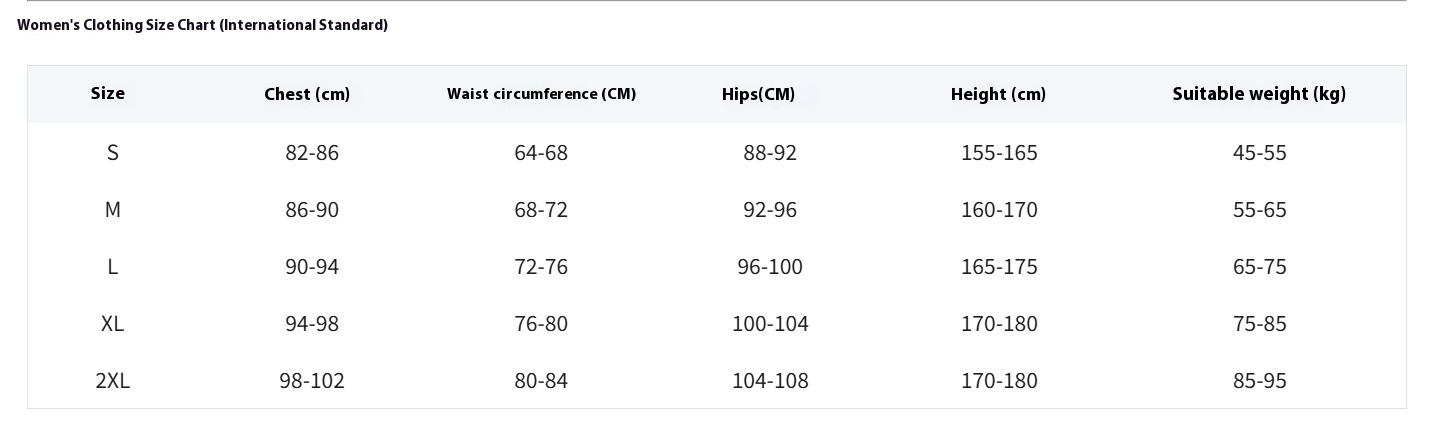Click the 170-180 height in 2XL row
This screenshot has height=429, width=1432.
tap(999, 380)
